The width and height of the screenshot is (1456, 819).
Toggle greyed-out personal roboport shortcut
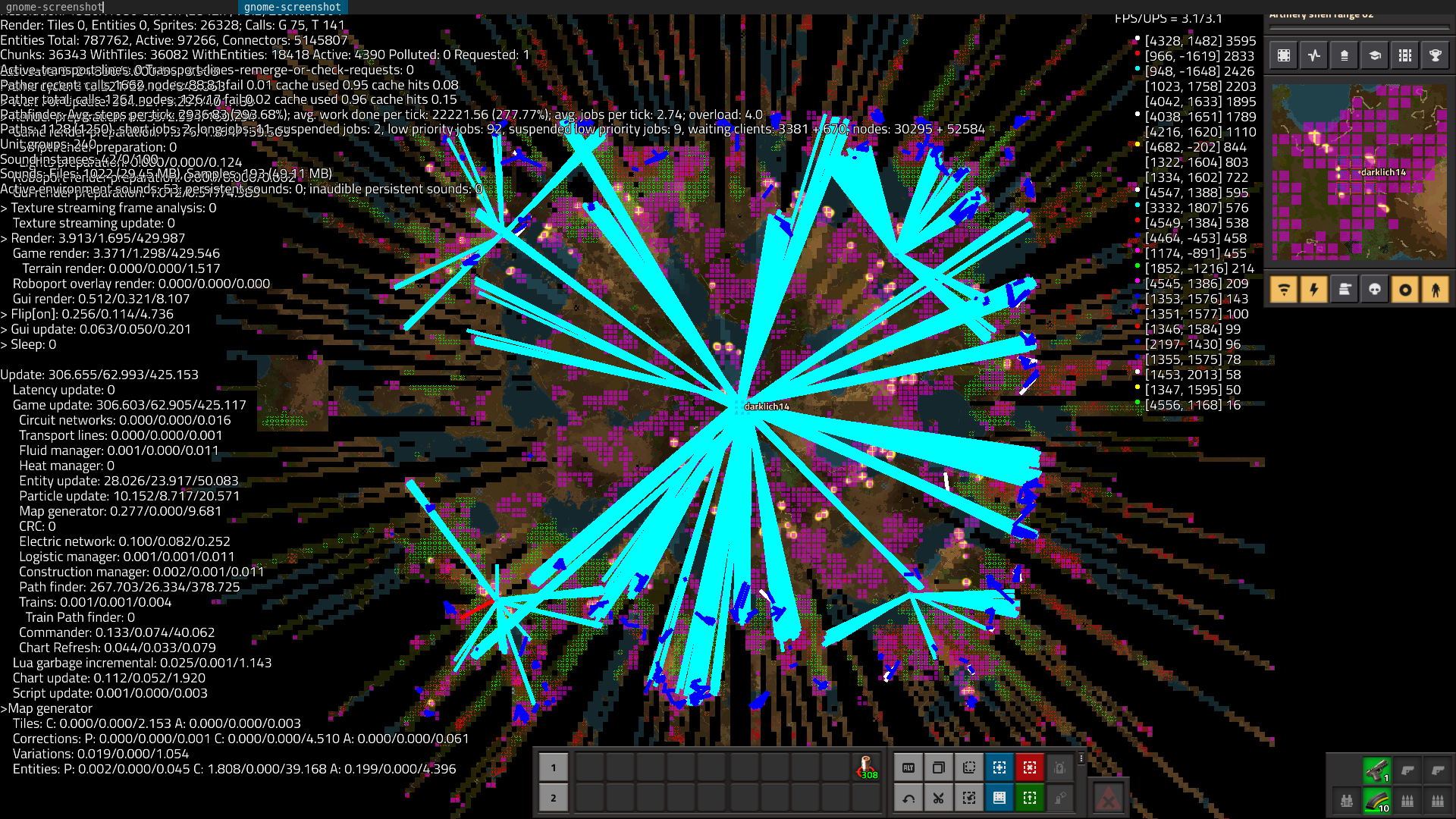1060,768
